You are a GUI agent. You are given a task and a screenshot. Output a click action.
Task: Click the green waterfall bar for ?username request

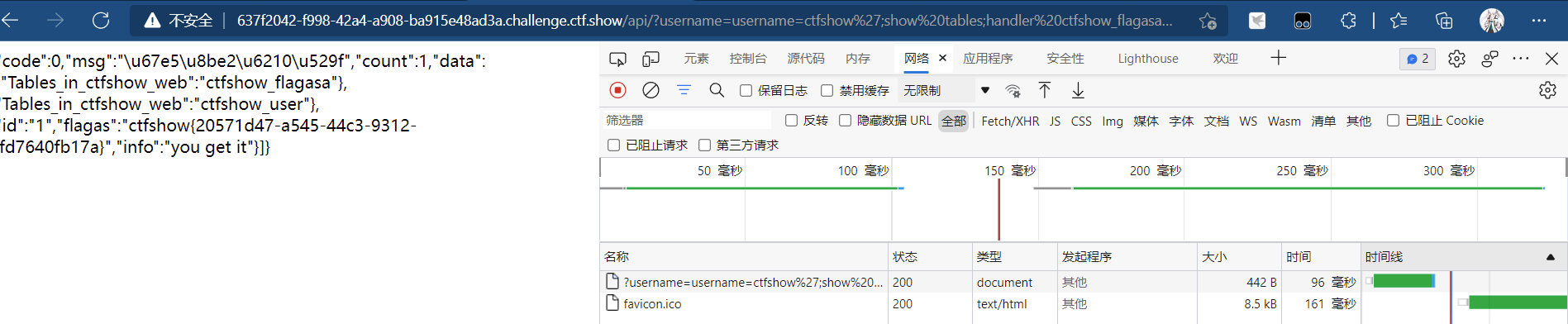coord(1404,281)
